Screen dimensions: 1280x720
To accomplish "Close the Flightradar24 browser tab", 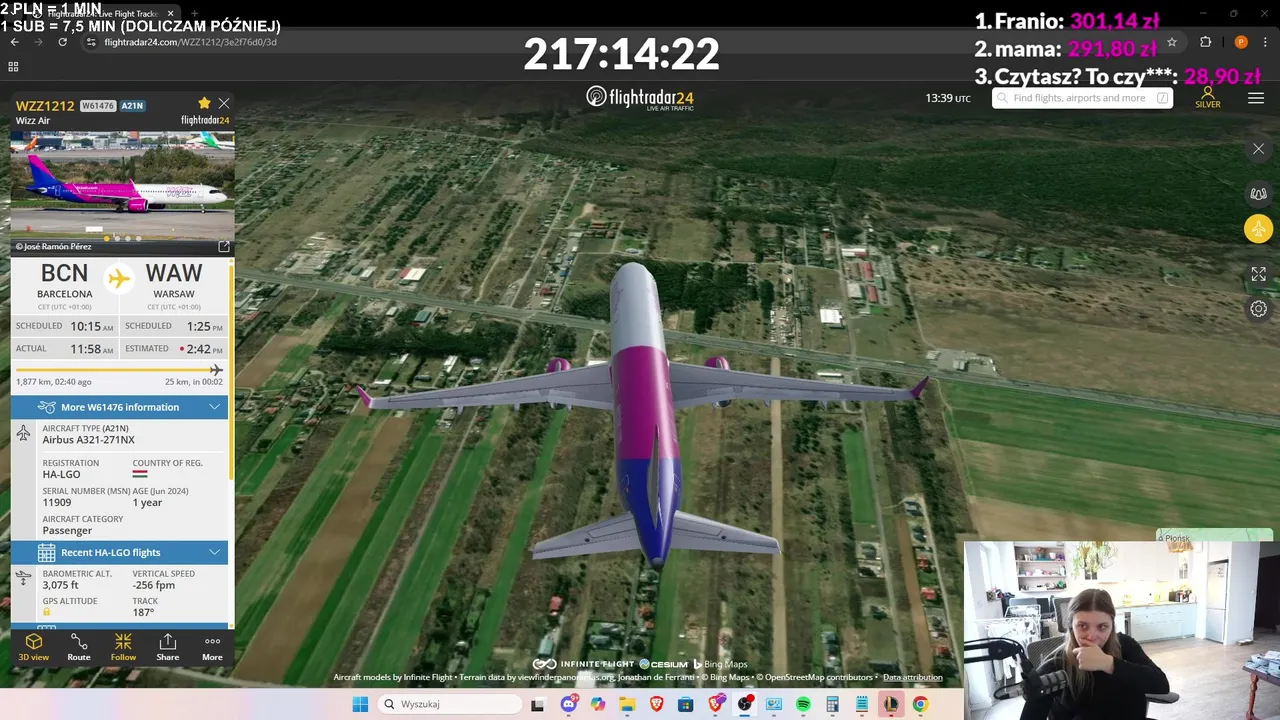I will pos(170,14).
